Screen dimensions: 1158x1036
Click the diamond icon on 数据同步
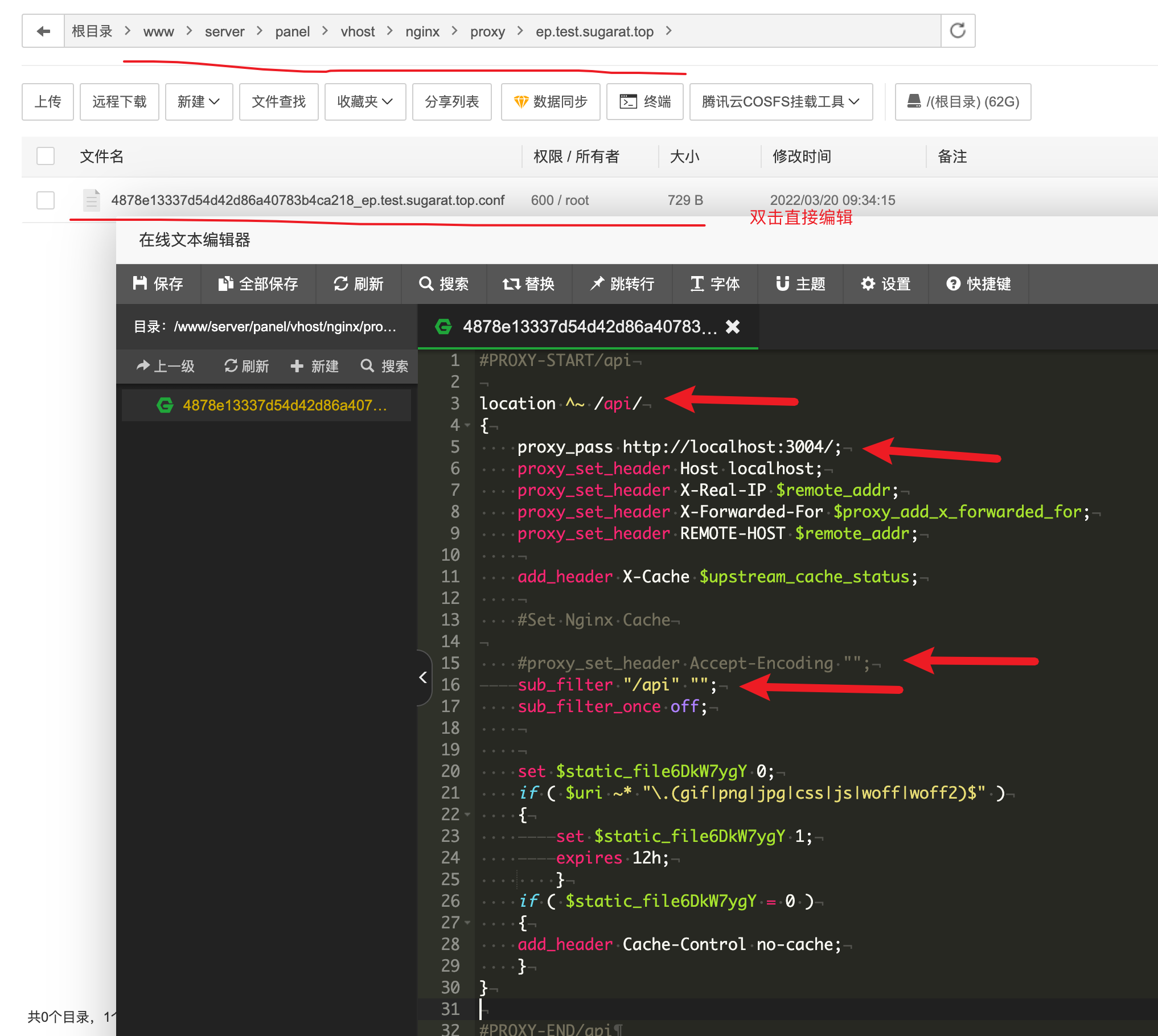tap(521, 102)
